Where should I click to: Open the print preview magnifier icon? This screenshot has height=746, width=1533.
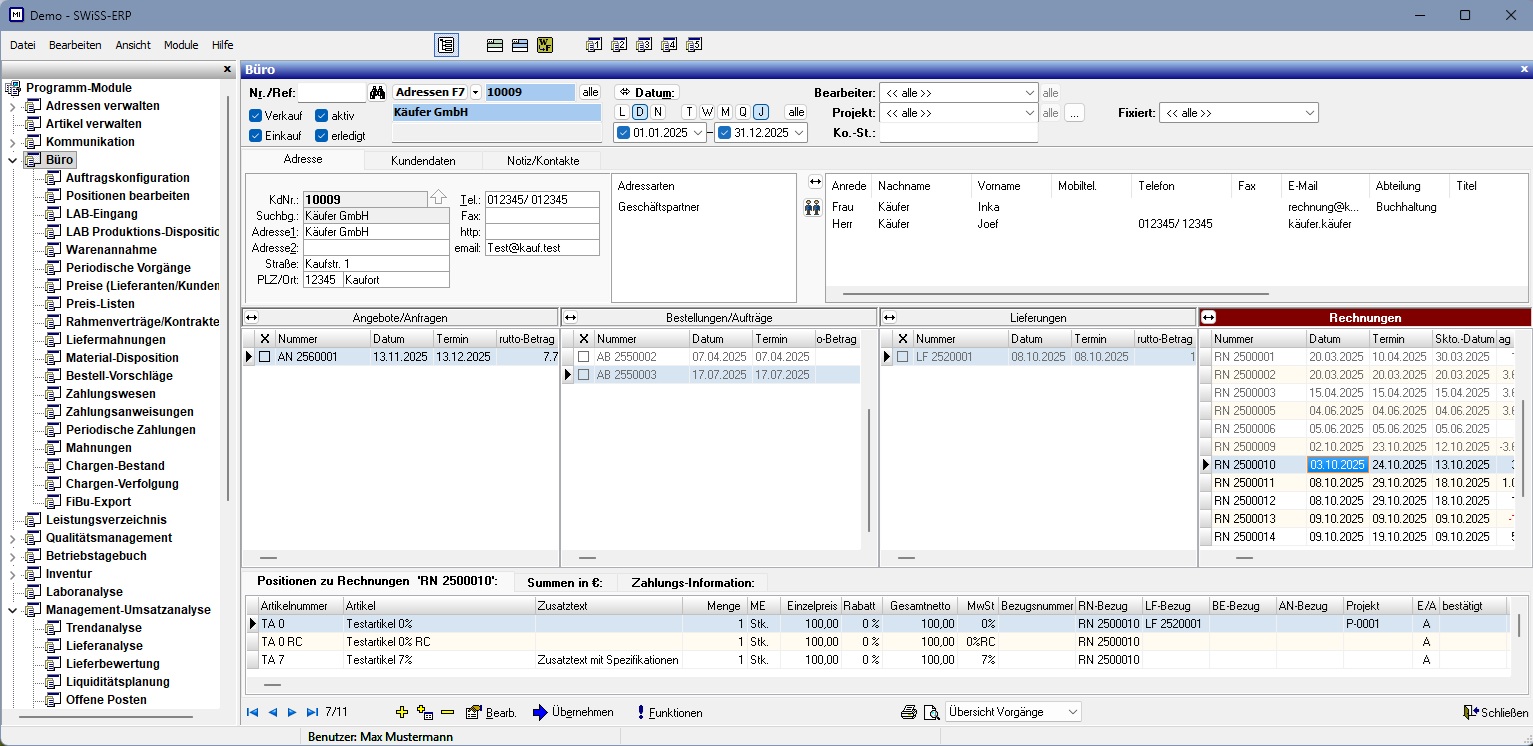(x=931, y=712)
